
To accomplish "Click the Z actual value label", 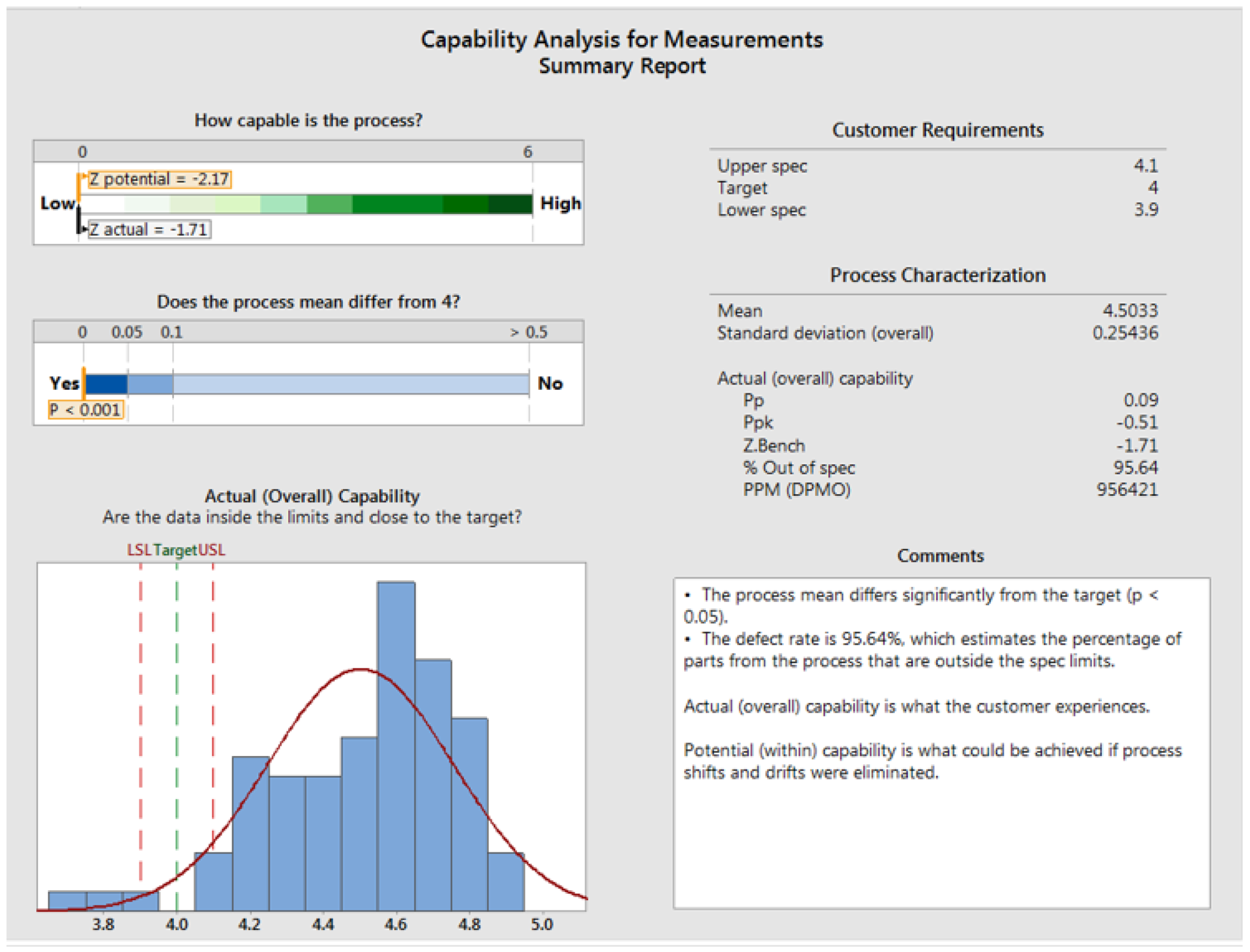I will coord(149,229).
